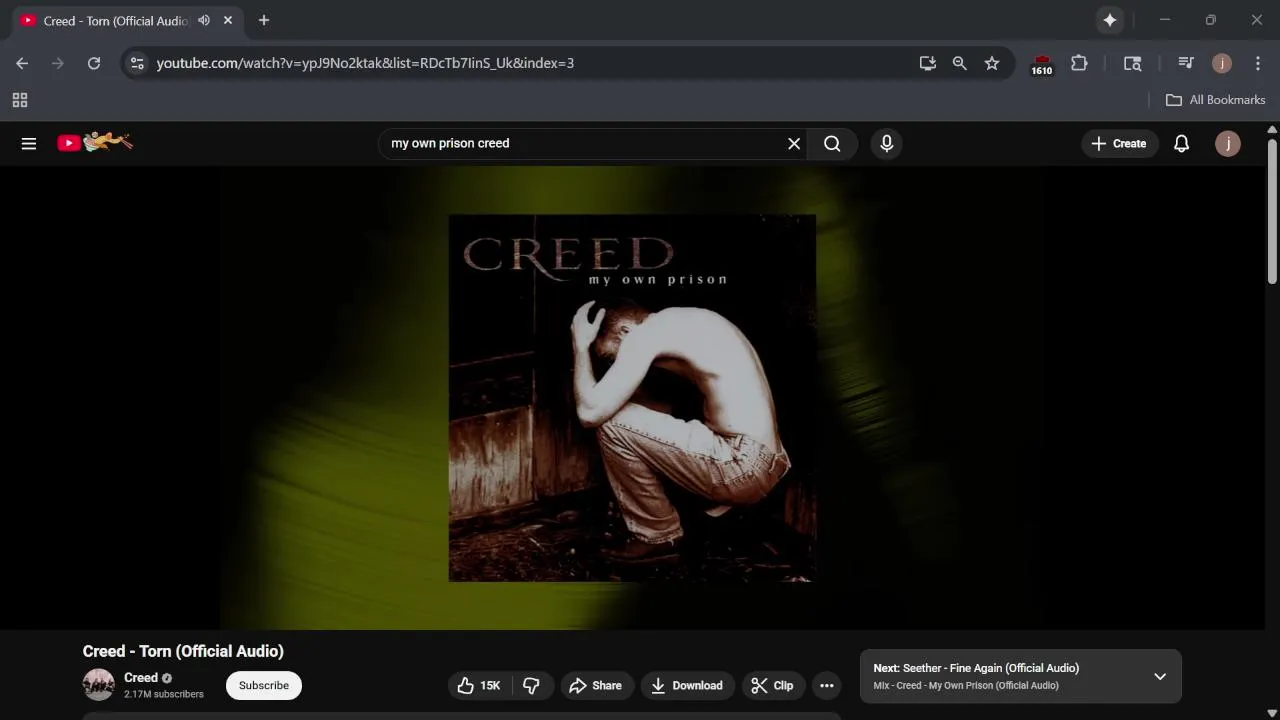Open the Create menu
The width and height of the screenshot is (1280, 720).
[1120, 143]
